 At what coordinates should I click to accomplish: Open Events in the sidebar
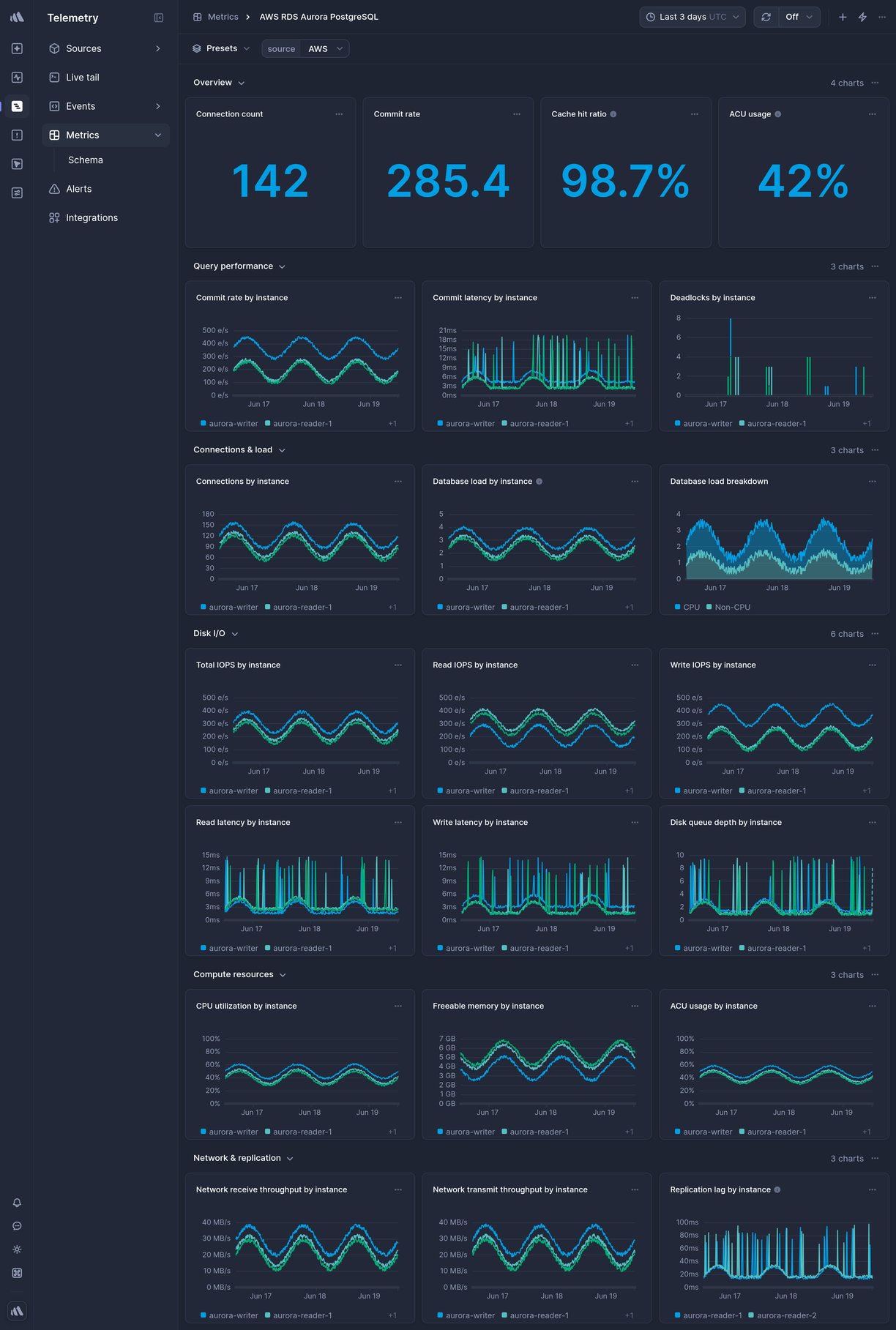click(105, 106)
